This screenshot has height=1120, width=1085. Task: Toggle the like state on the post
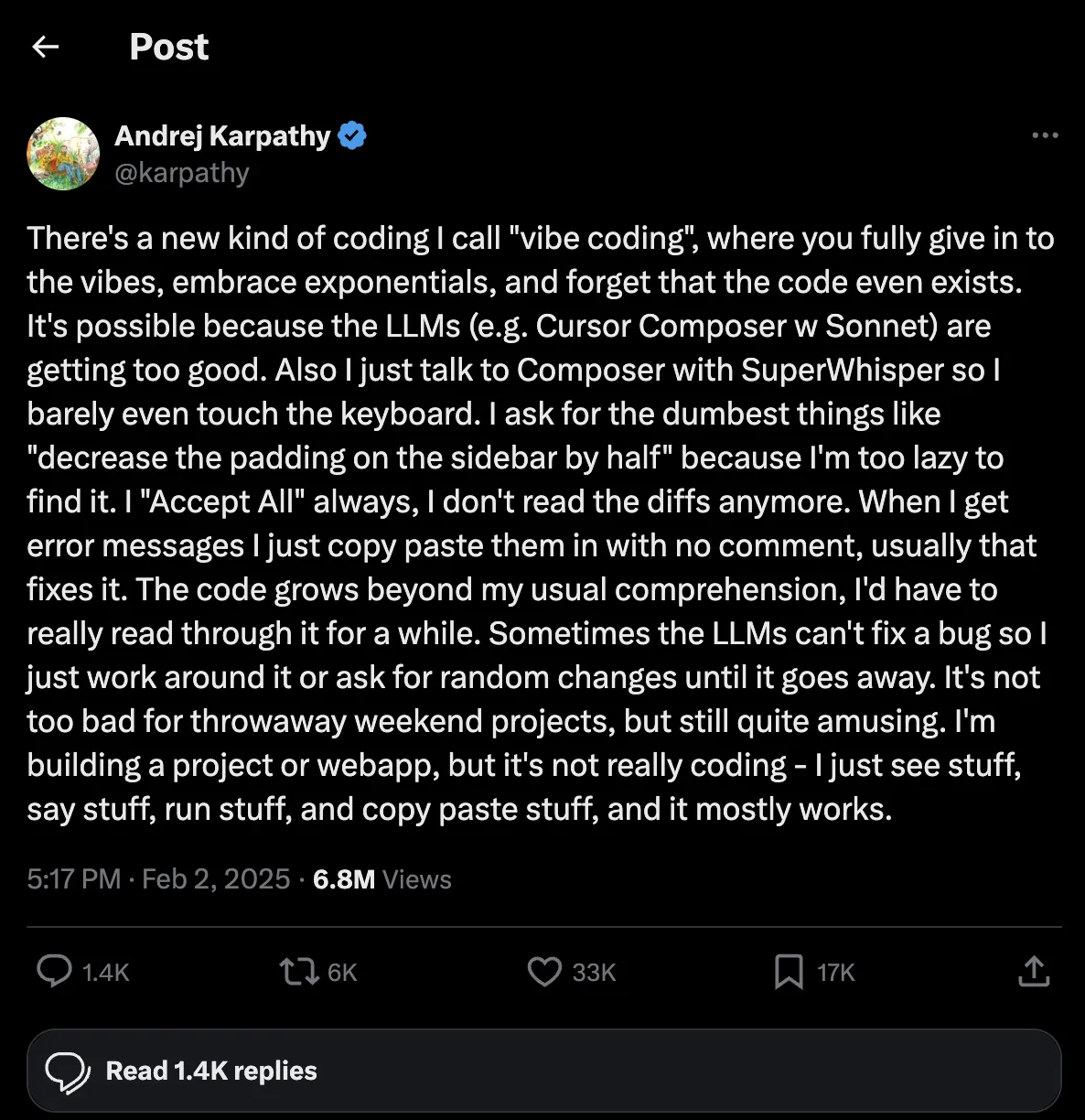[x=543, y=972]
